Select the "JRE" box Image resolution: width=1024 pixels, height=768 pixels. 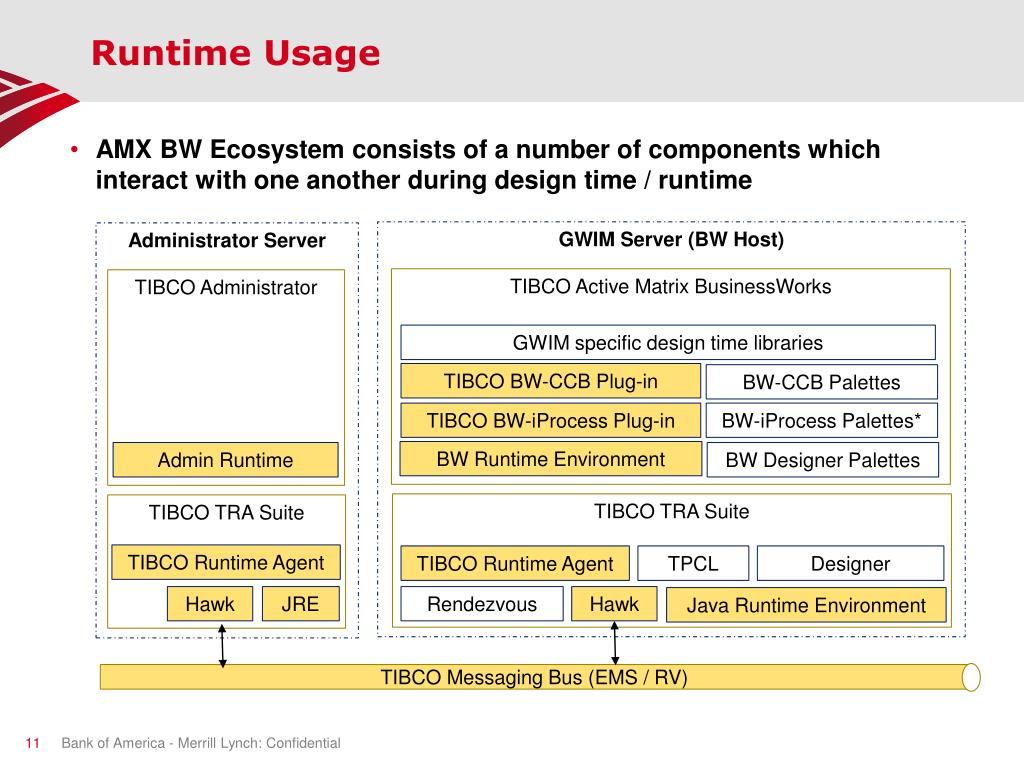(x=300, y=603)
